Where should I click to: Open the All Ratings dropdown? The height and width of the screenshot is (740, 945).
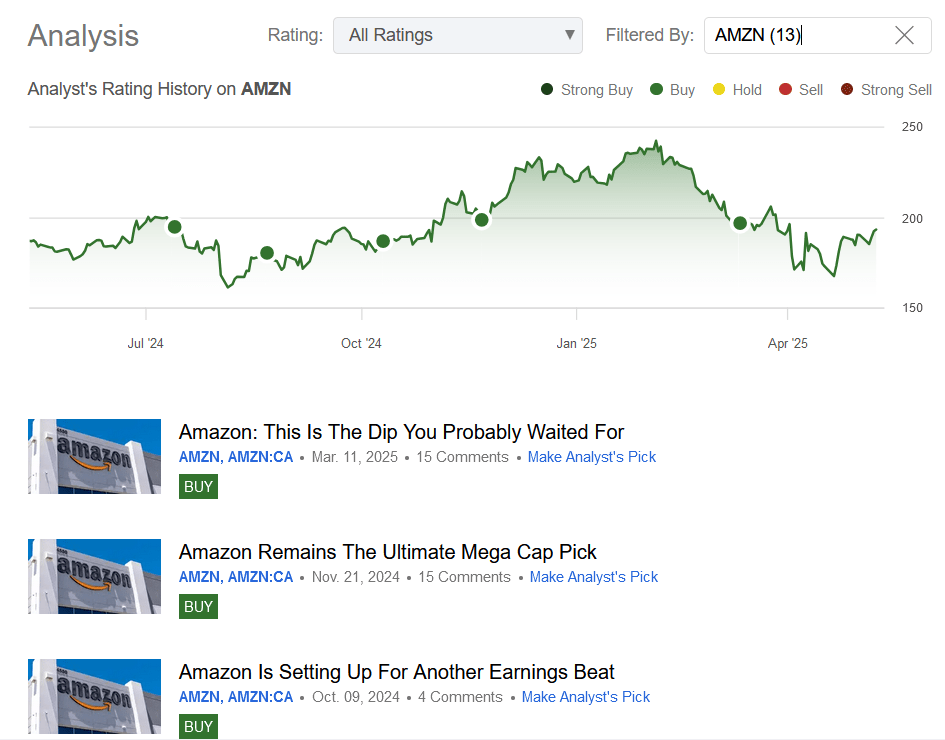pos(457,35)
